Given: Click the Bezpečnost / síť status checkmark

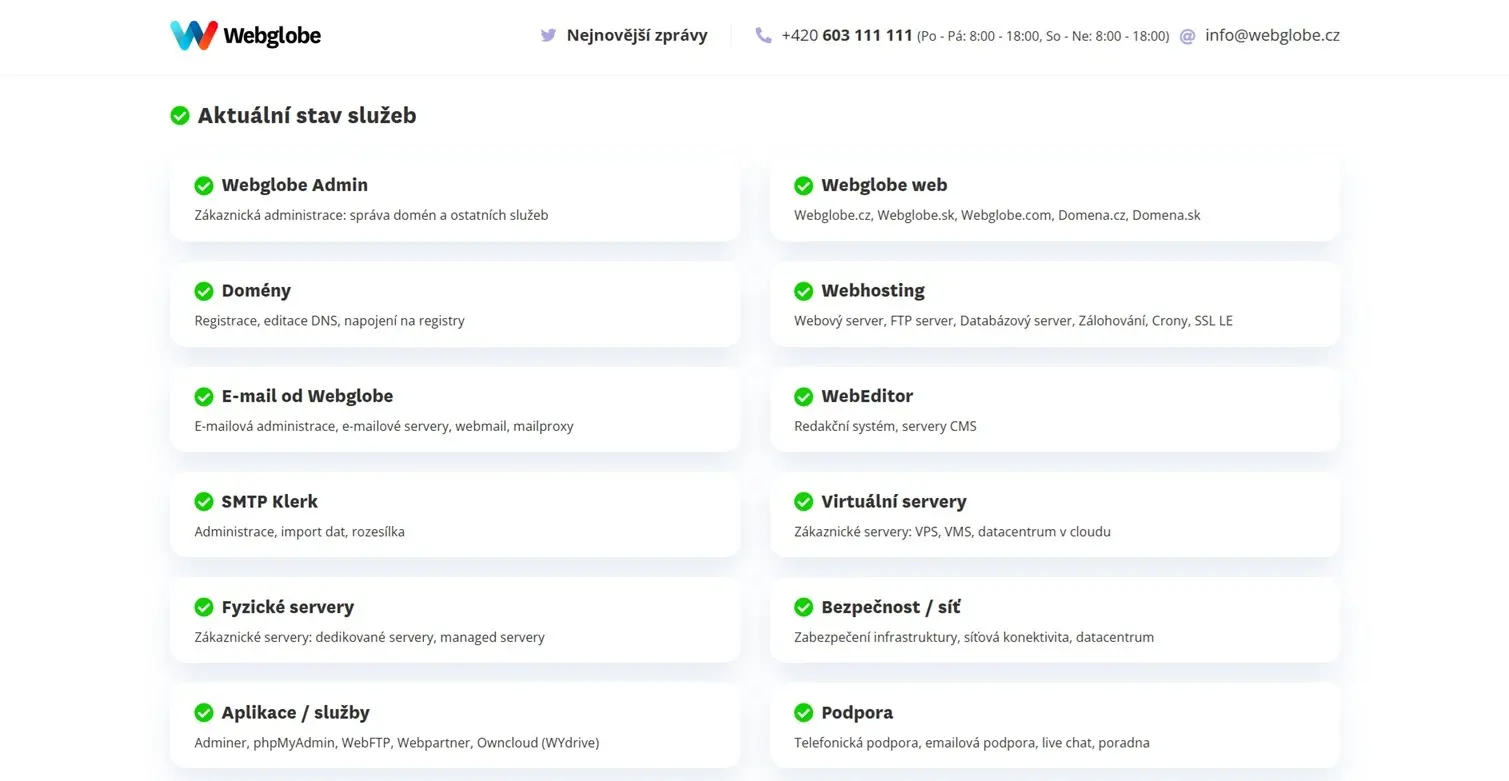Looking at the screenshot, I should (804, 607).
